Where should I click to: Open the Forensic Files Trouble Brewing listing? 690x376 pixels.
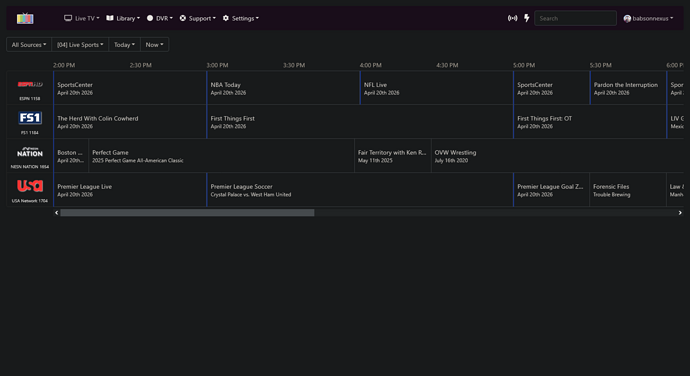(x=628, y=190)
